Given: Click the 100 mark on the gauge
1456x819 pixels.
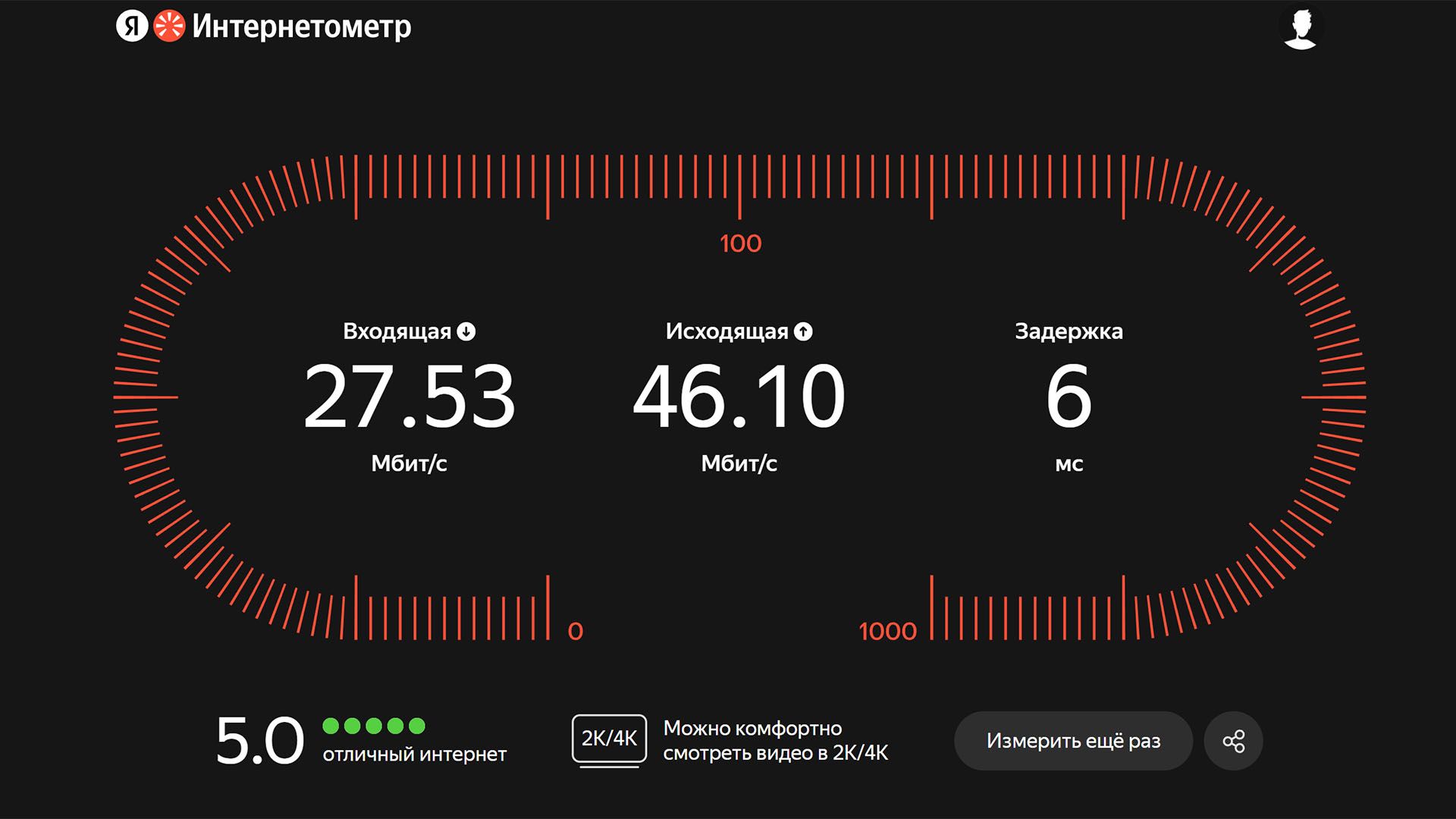Looking at the screenshot, I should [740, 243].
